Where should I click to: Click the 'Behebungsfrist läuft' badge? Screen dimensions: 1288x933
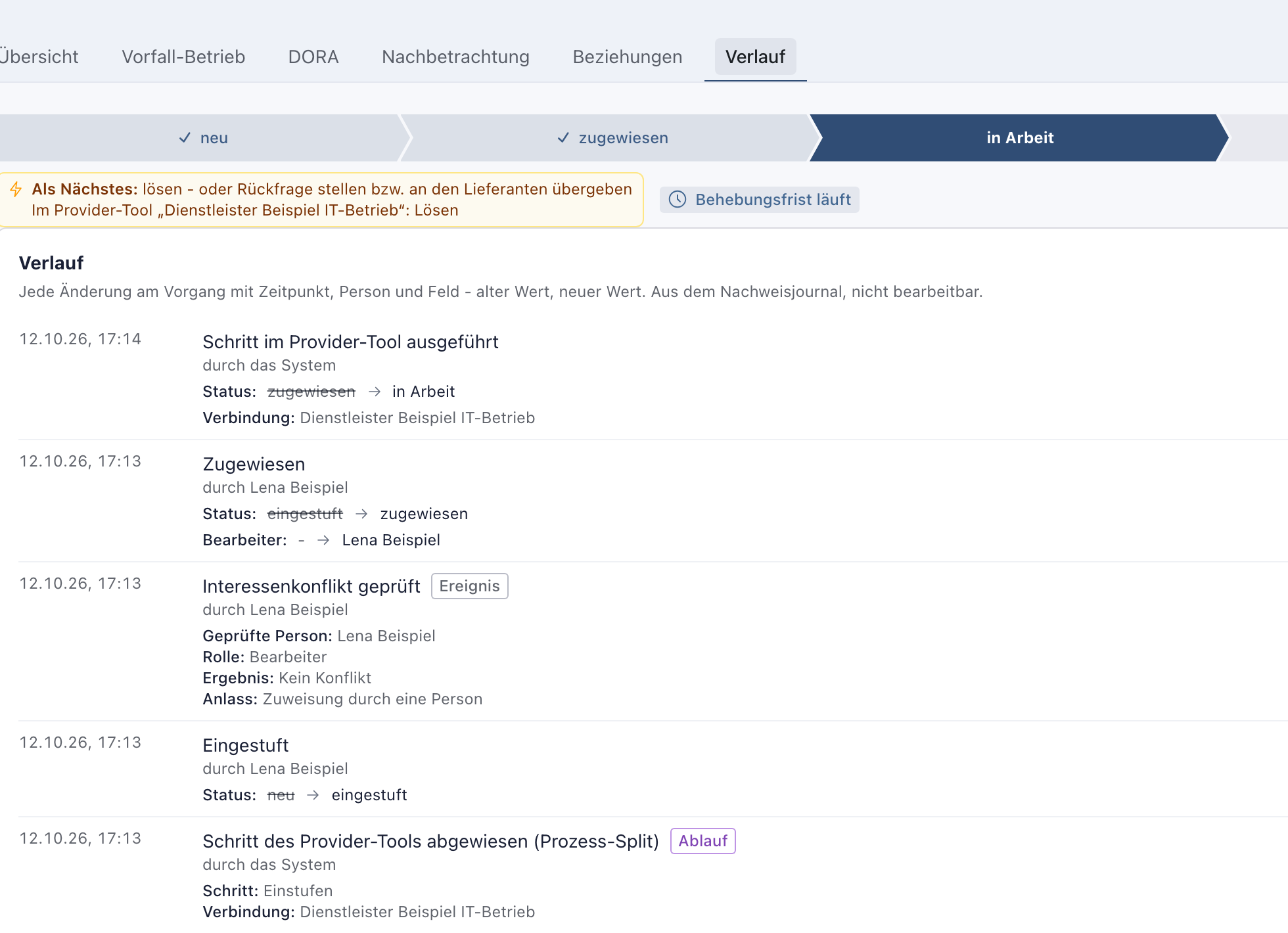coord(760,200)
